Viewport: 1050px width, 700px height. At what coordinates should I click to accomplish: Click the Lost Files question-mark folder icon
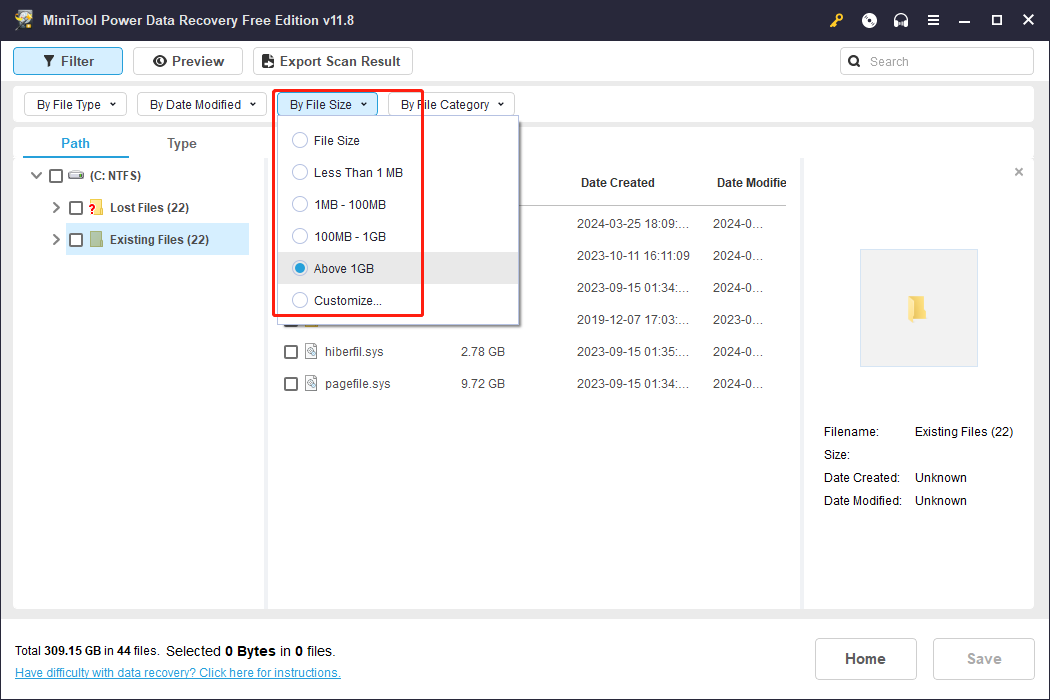(x=96, y=208)
